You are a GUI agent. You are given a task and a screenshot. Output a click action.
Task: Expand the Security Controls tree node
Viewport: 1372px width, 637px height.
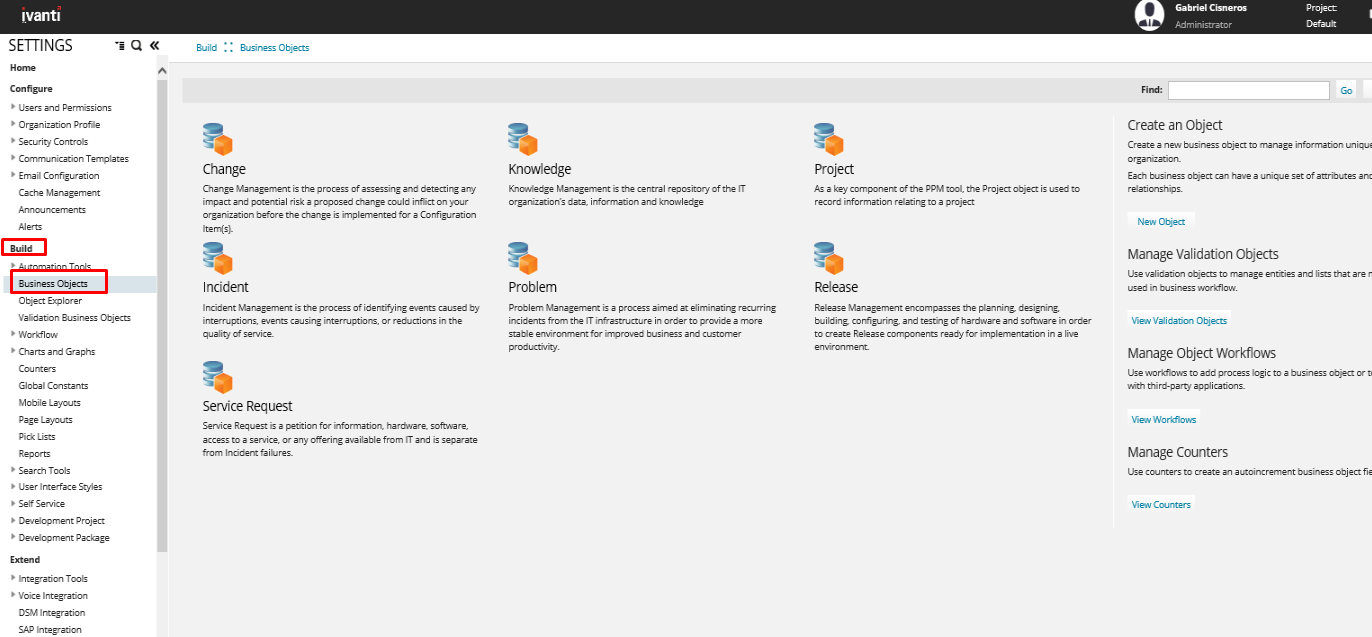[x=13, y=141]
